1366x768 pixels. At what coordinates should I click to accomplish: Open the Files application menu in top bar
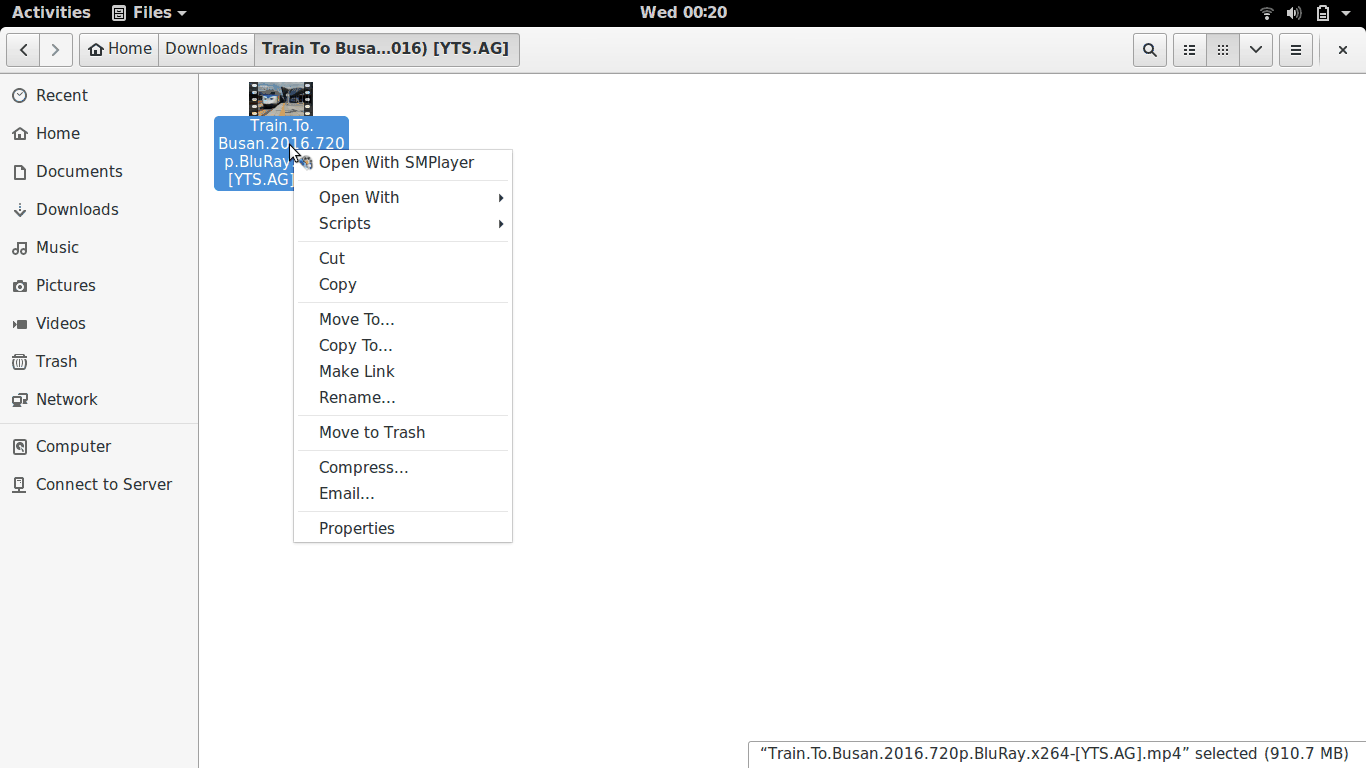(148, 13)
